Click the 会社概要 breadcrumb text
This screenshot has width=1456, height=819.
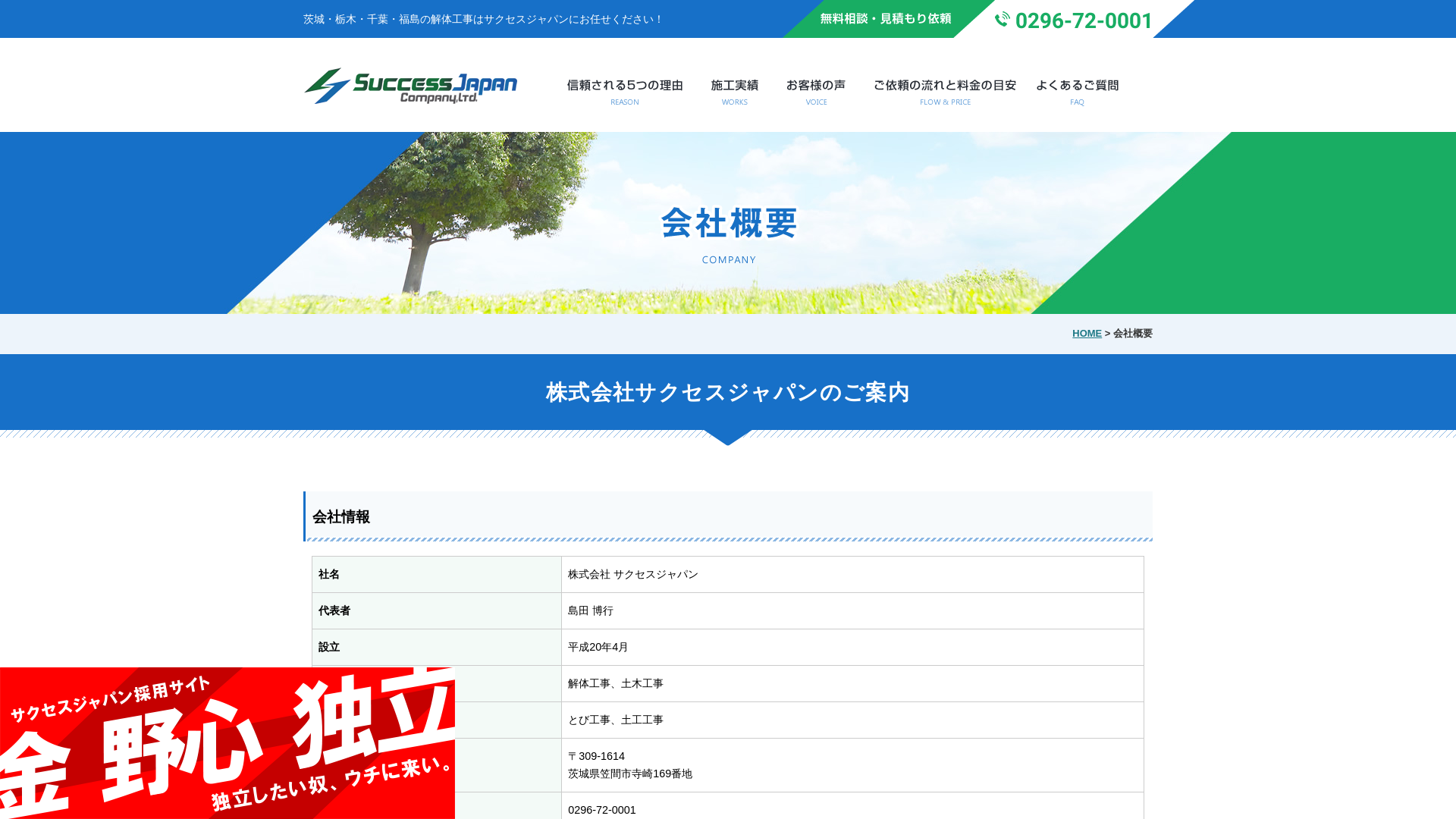(1133, 334)
